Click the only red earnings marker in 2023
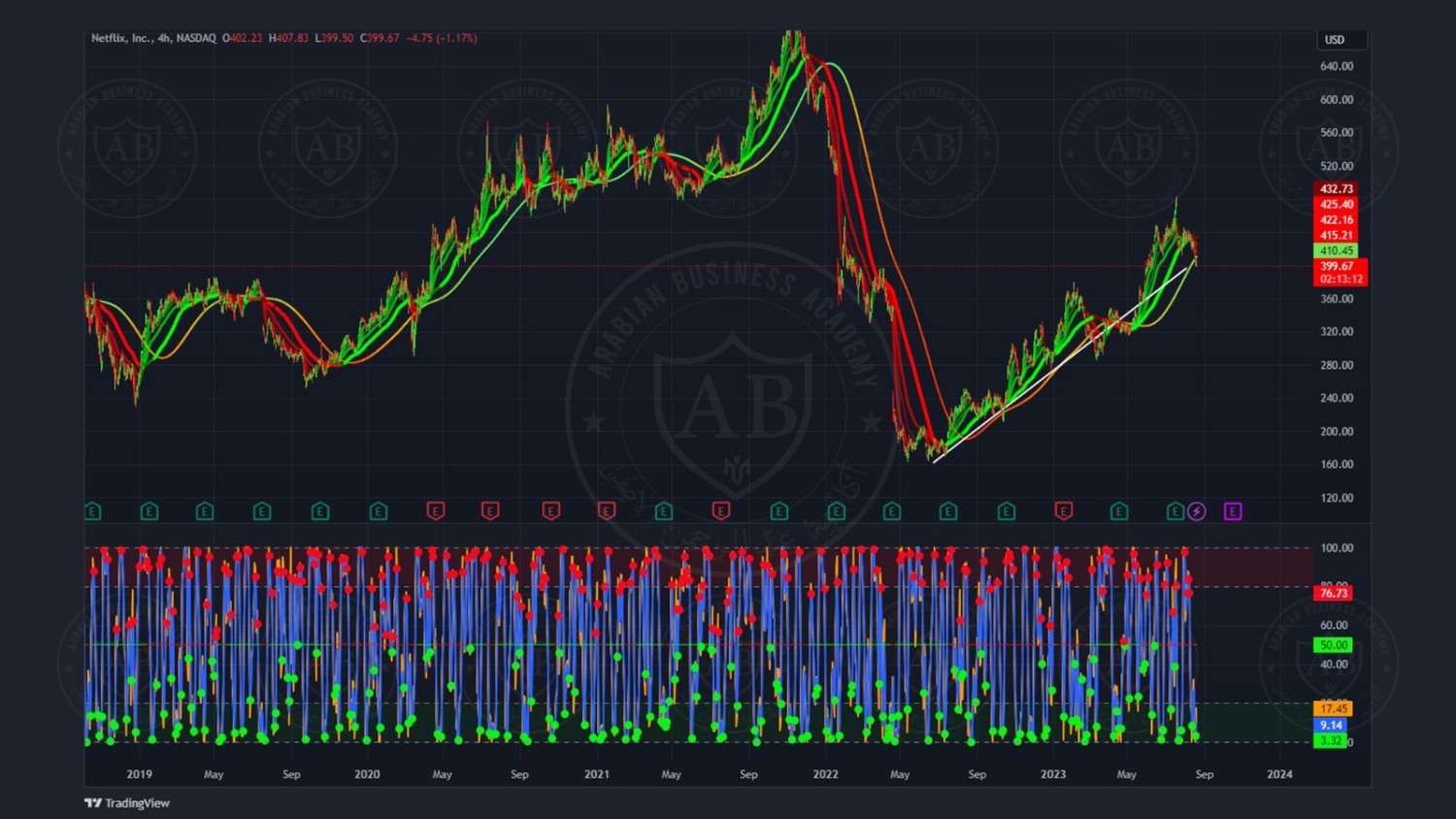1456x819 pixels. coord(1064,511)
